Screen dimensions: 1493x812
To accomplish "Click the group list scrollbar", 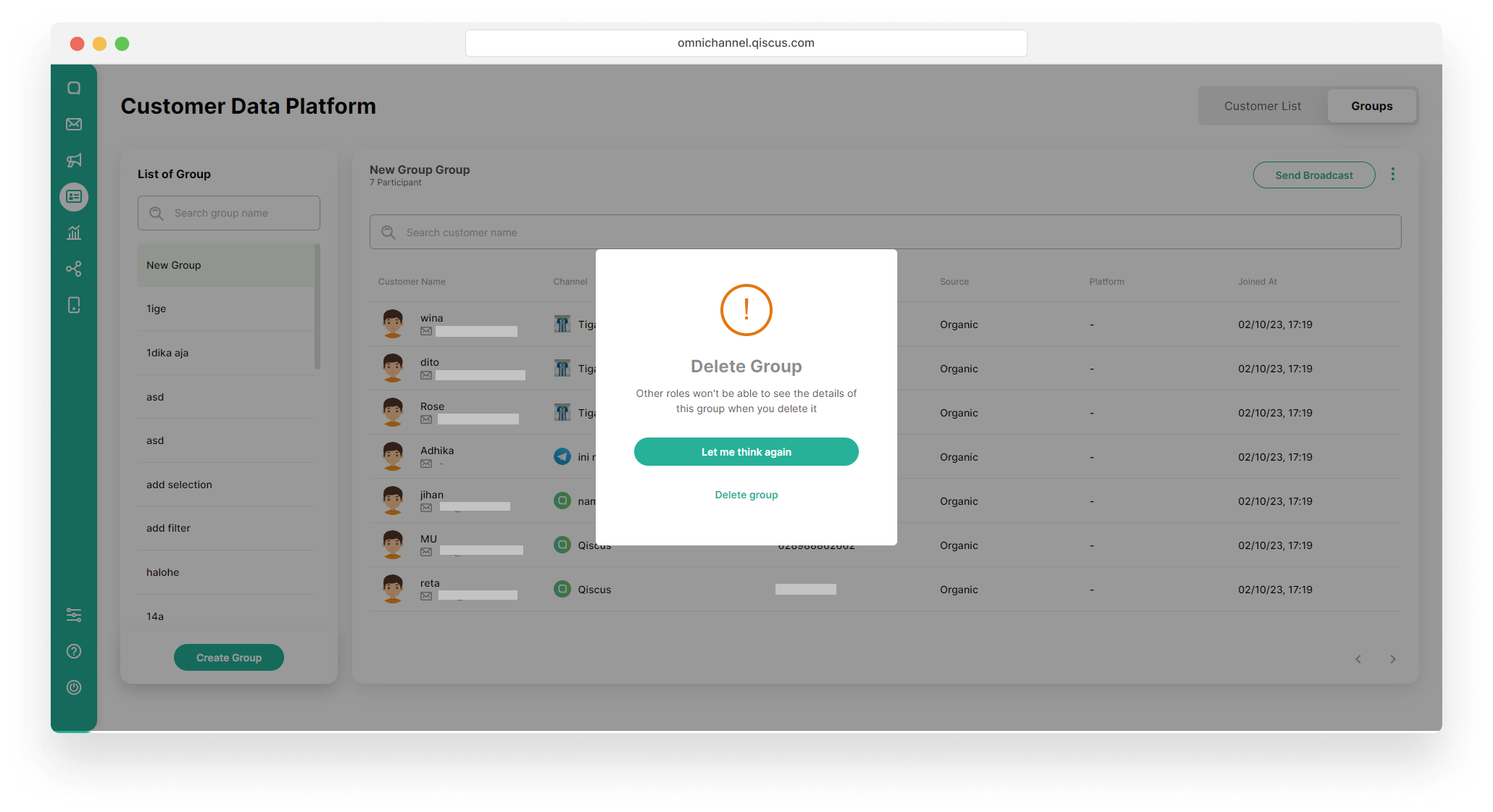I will tap(317, 307).
